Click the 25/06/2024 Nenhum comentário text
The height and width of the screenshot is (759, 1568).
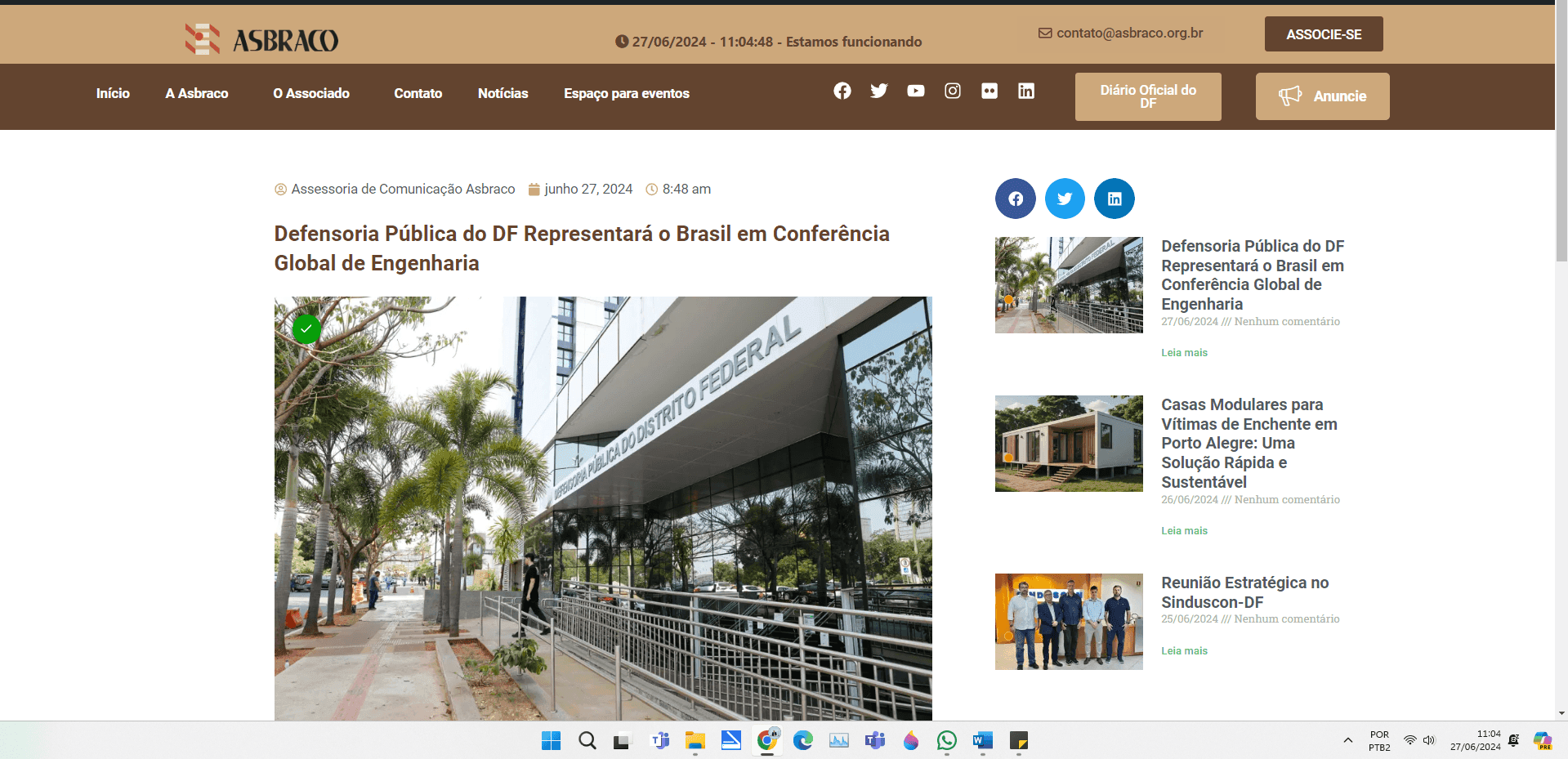pos(1250,619)
